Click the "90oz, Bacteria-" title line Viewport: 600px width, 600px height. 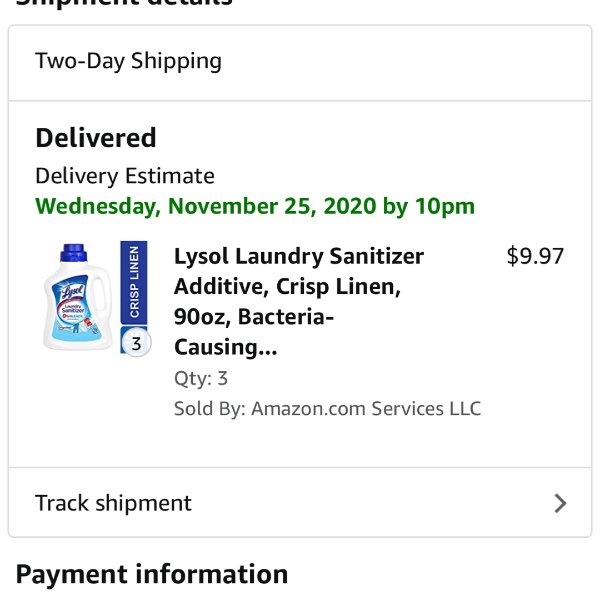pos(254,317)
